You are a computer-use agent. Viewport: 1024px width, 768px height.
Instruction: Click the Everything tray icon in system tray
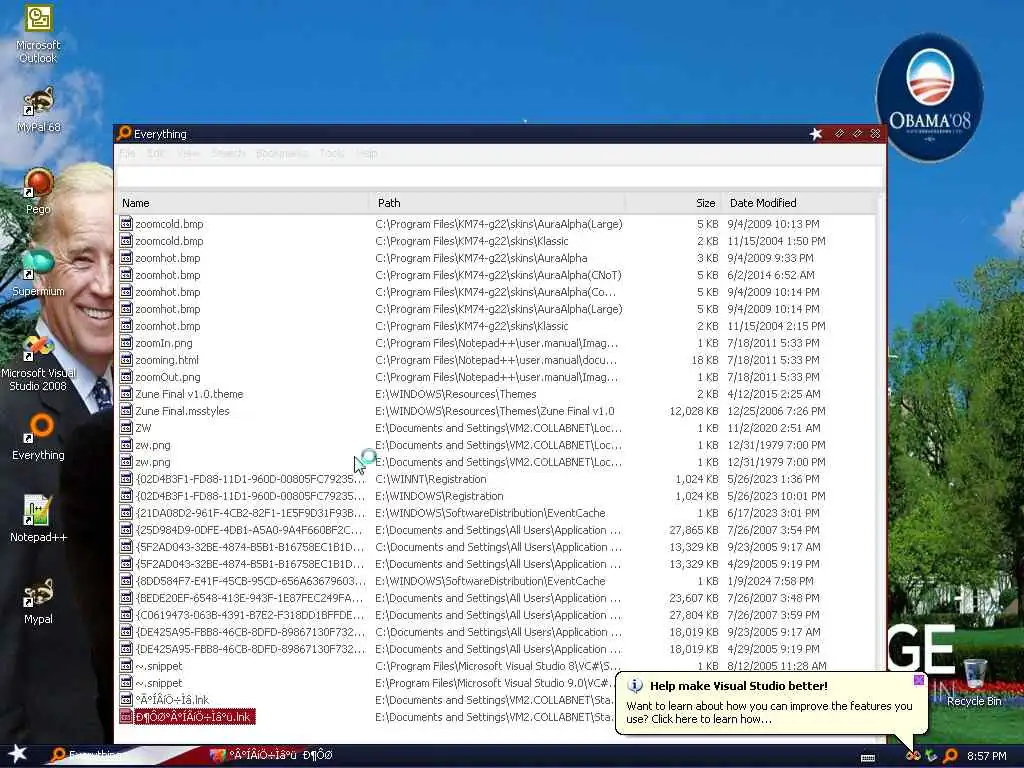(950, 756)
